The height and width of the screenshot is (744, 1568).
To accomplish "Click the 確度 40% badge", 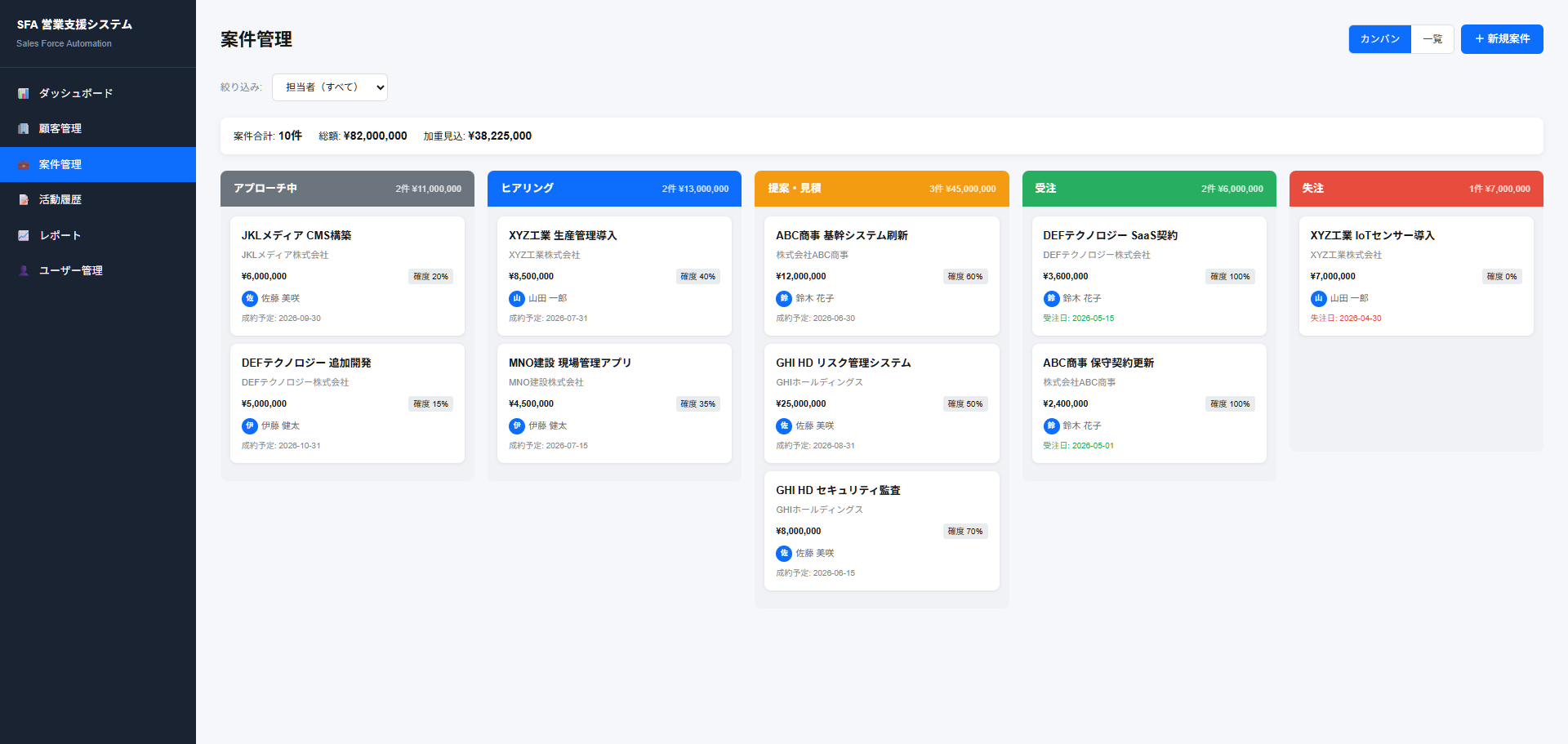I will (698, 277).
